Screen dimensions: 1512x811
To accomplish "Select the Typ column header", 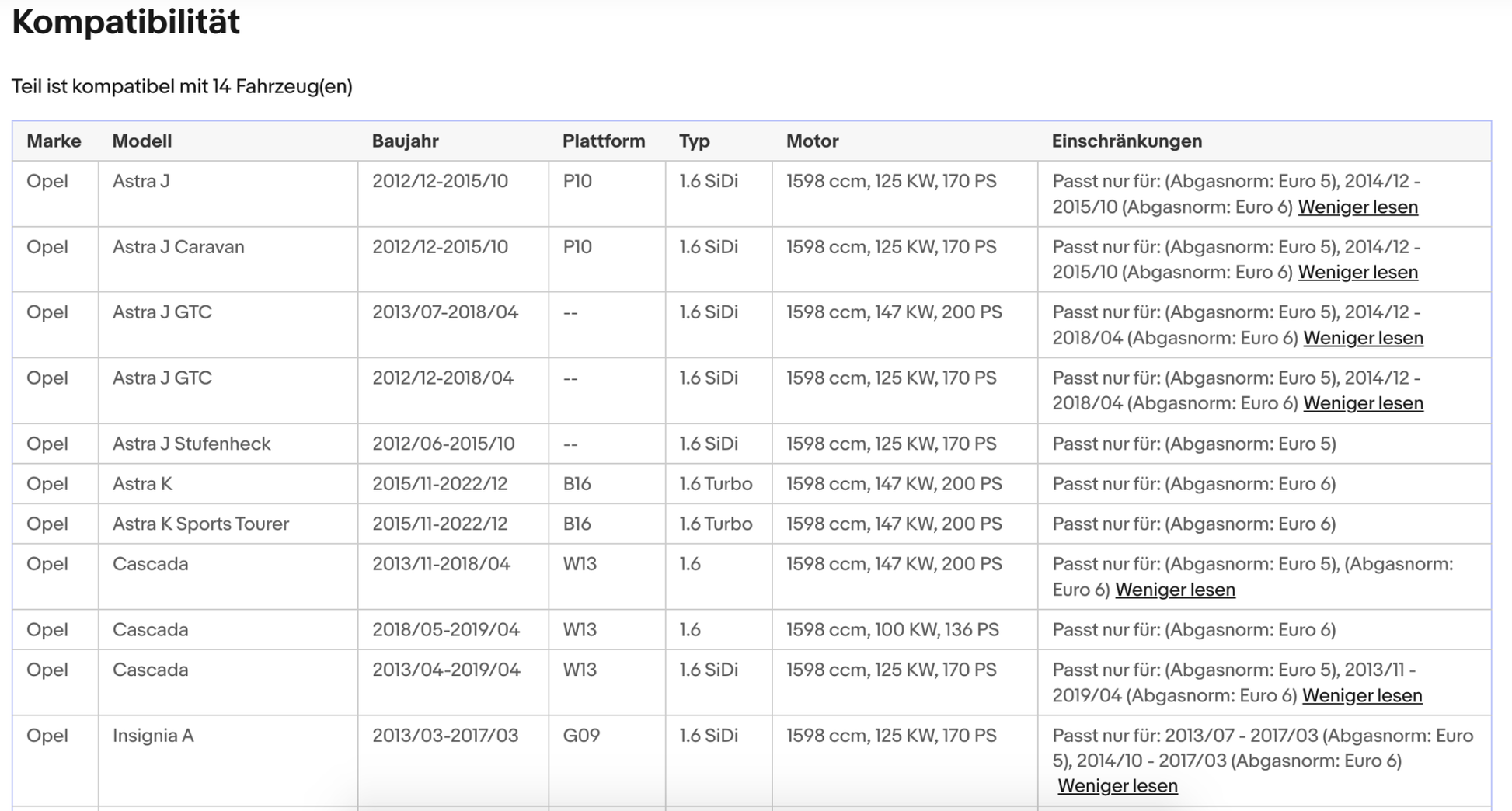I will click(x=695, y=141).
